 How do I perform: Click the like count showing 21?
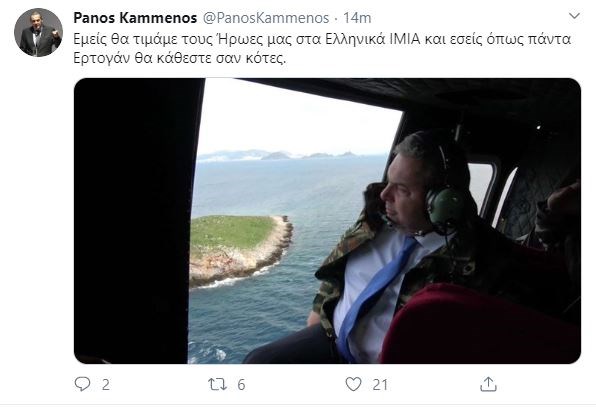click(x=380, y=385)
